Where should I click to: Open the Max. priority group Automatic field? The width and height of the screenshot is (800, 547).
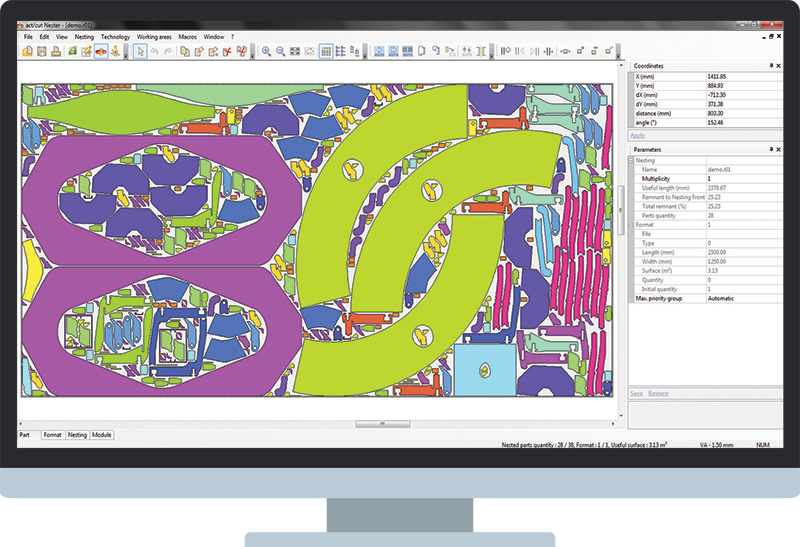[740, 299]
